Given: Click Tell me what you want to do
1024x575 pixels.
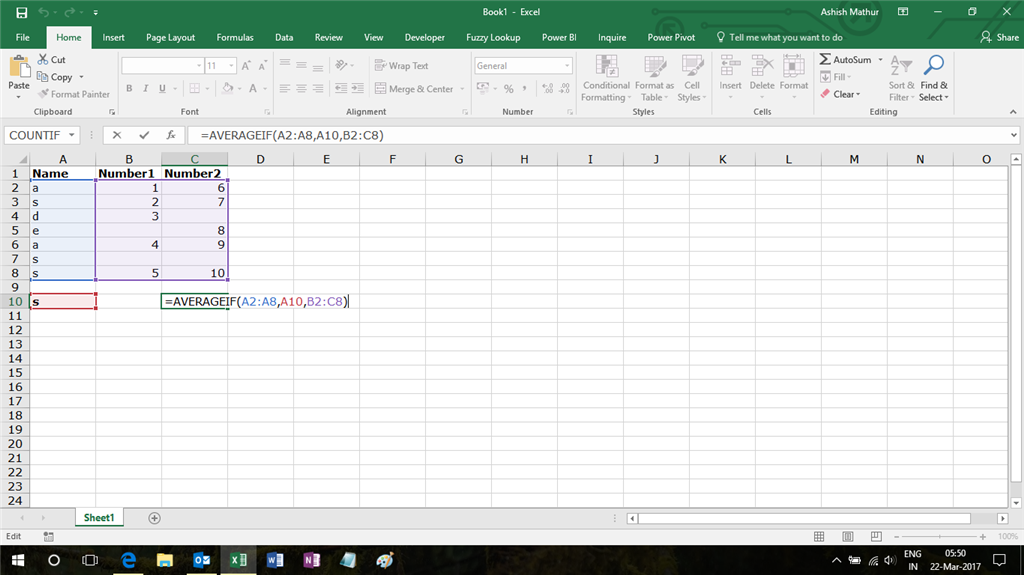Looking at the screenshot, I should pos(780,37).
